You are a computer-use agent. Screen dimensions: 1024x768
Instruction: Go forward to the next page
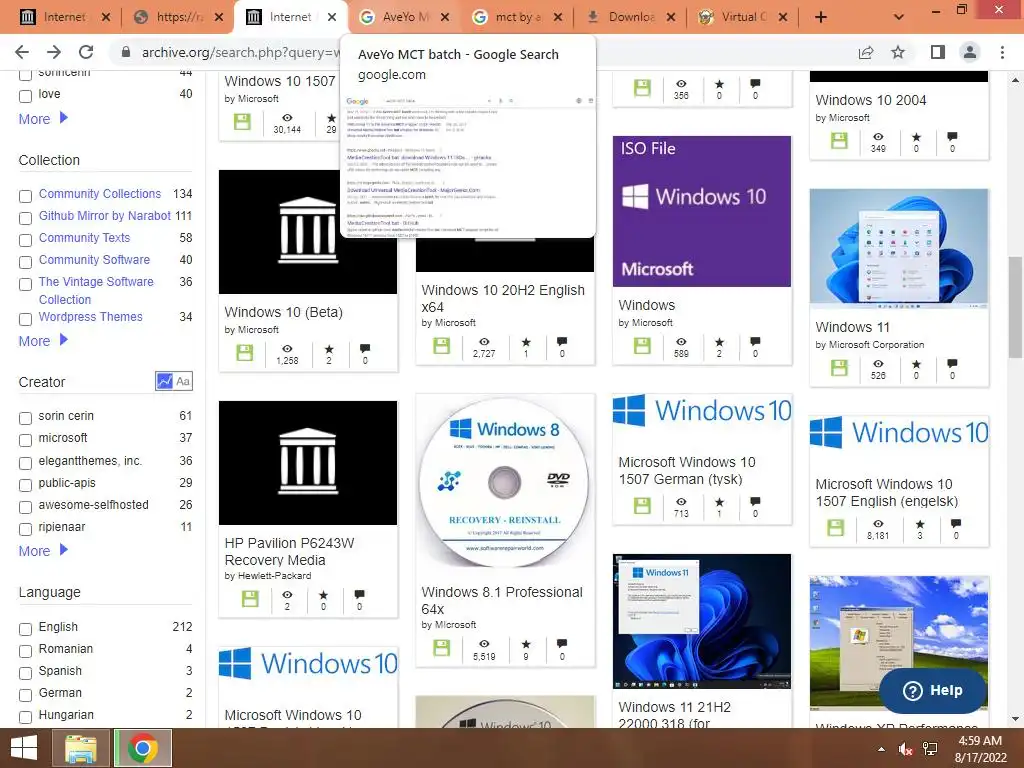(54, 52)
